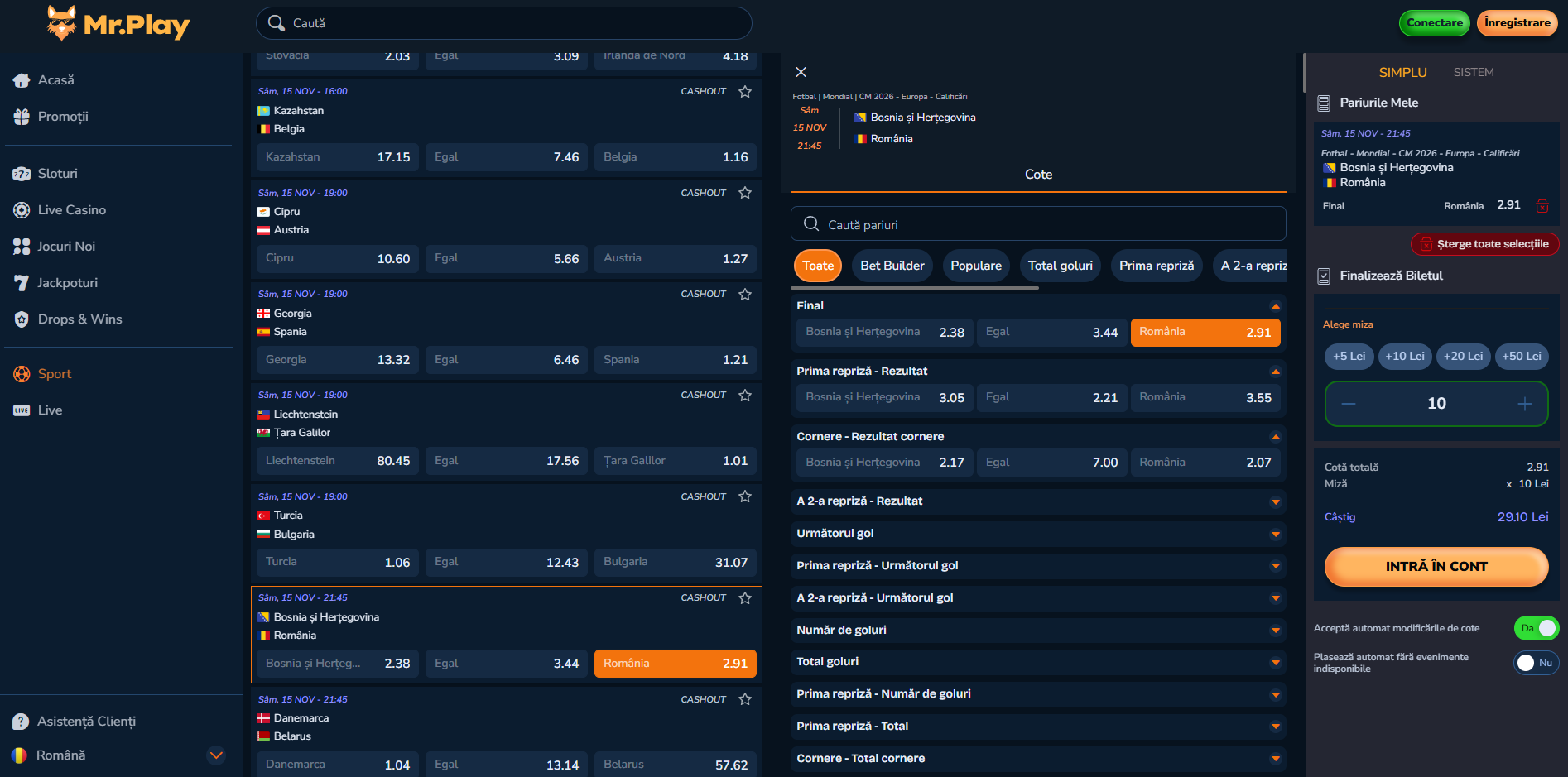Increase stake with the plus button
The width and height of the screenshot is (1568, 777).
(1524, 404)
